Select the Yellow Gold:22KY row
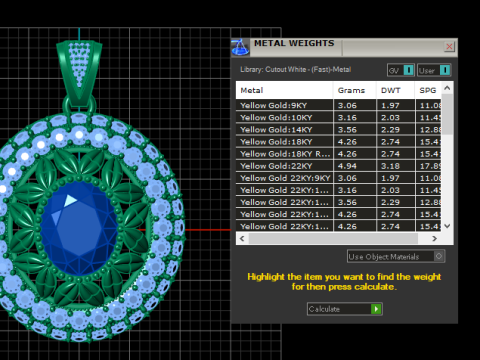The height and width of the screenshot is (360, 480). pos(338,166)
